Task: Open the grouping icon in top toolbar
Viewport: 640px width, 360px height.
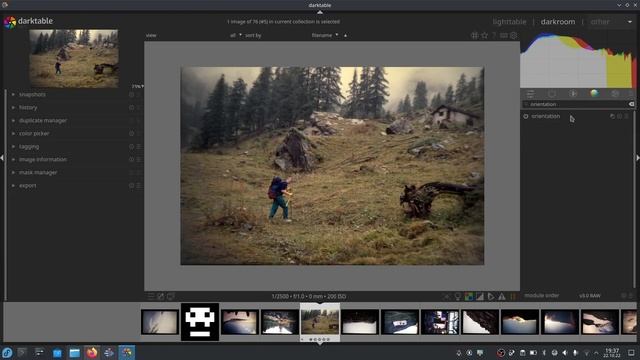Action: (x=474, y=36)
